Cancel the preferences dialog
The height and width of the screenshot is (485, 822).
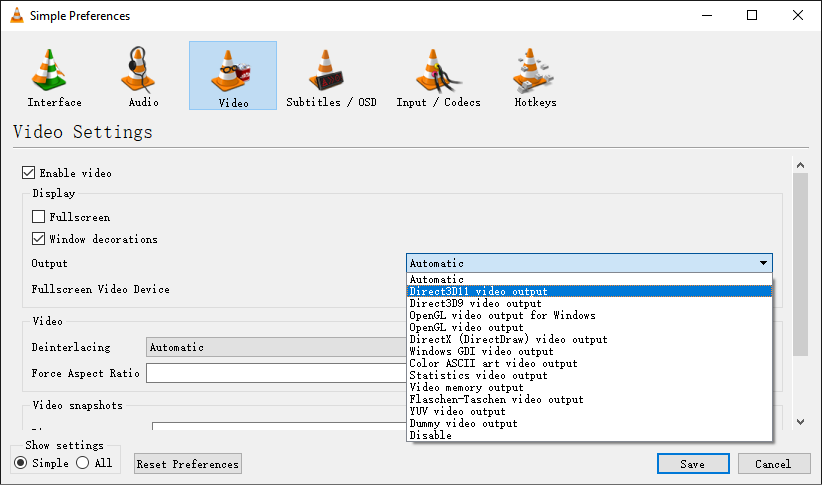[774, 464]
